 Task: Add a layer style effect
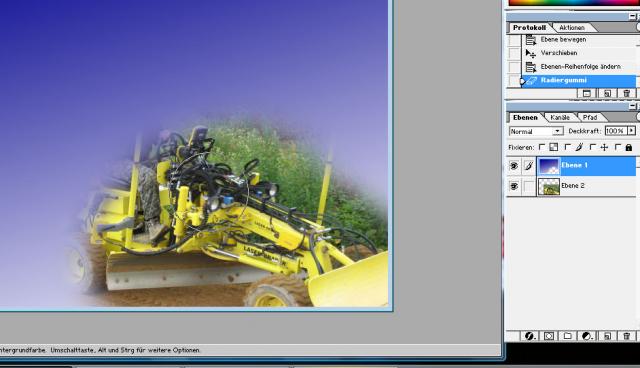tap(529, 336)
